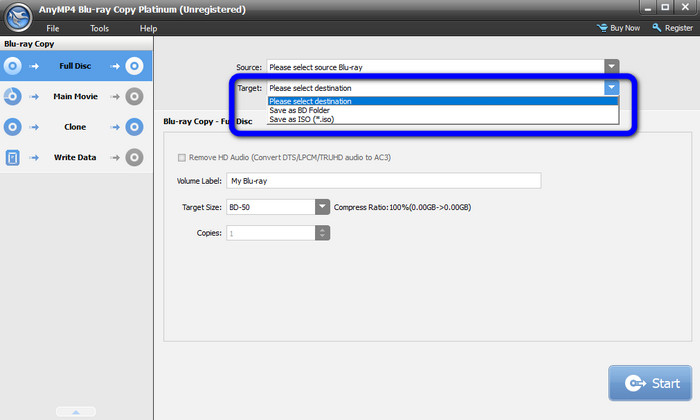Click the Main Movie partial disc icon
The image size is (700, 420).
click(12, 96)
